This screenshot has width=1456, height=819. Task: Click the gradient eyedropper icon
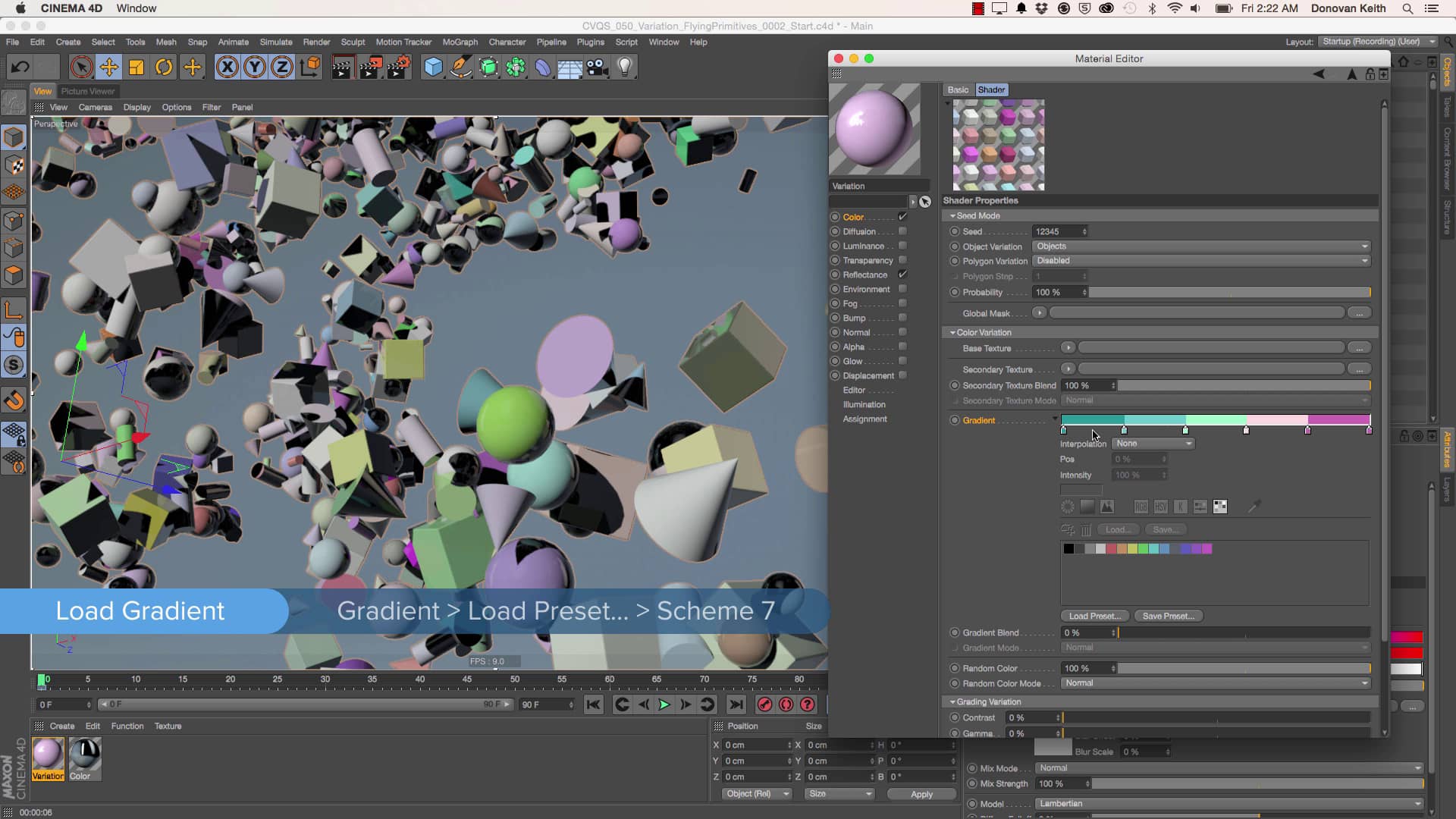(1254, 507)
